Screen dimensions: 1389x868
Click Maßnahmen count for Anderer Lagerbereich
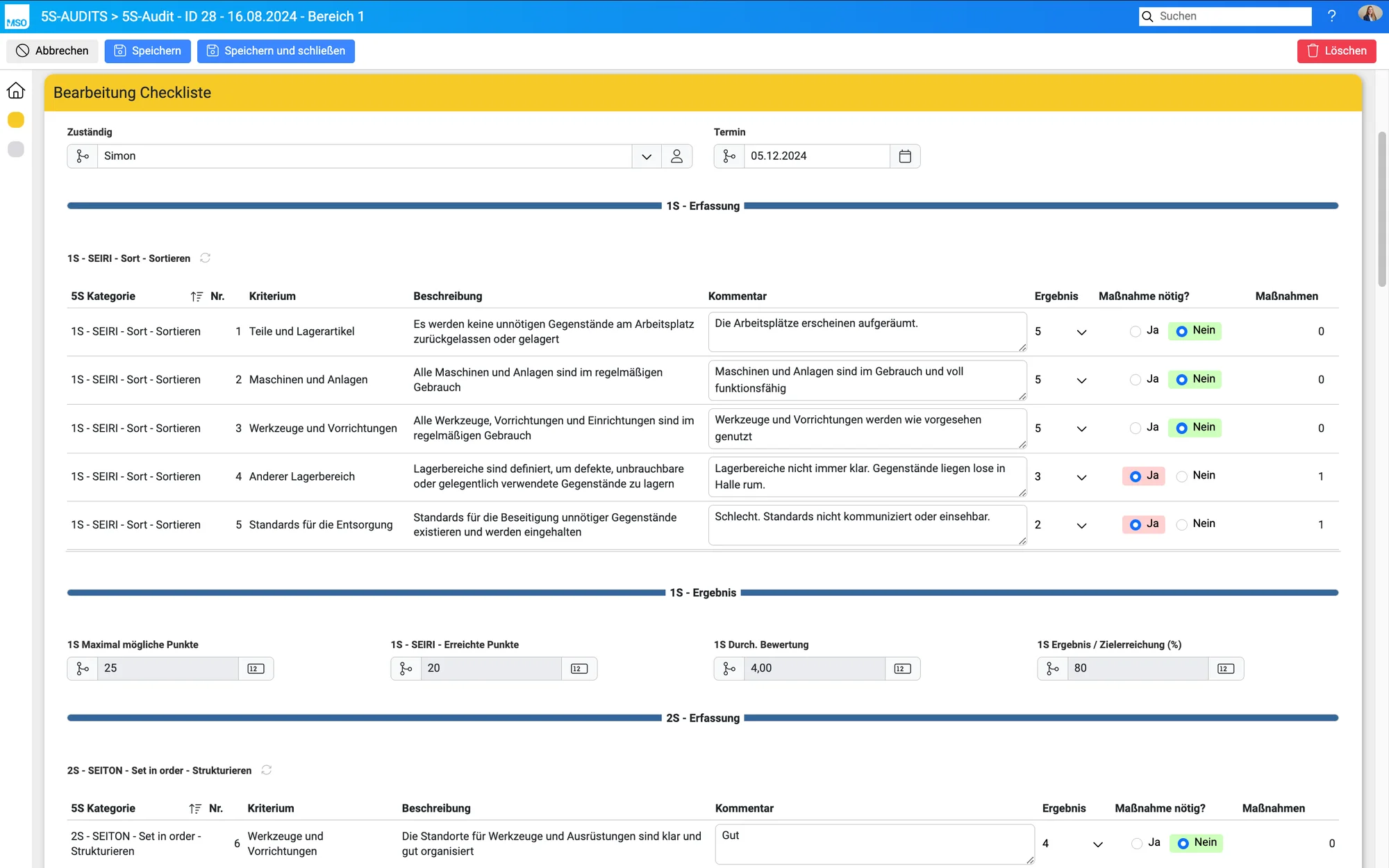pos(1321,476)
